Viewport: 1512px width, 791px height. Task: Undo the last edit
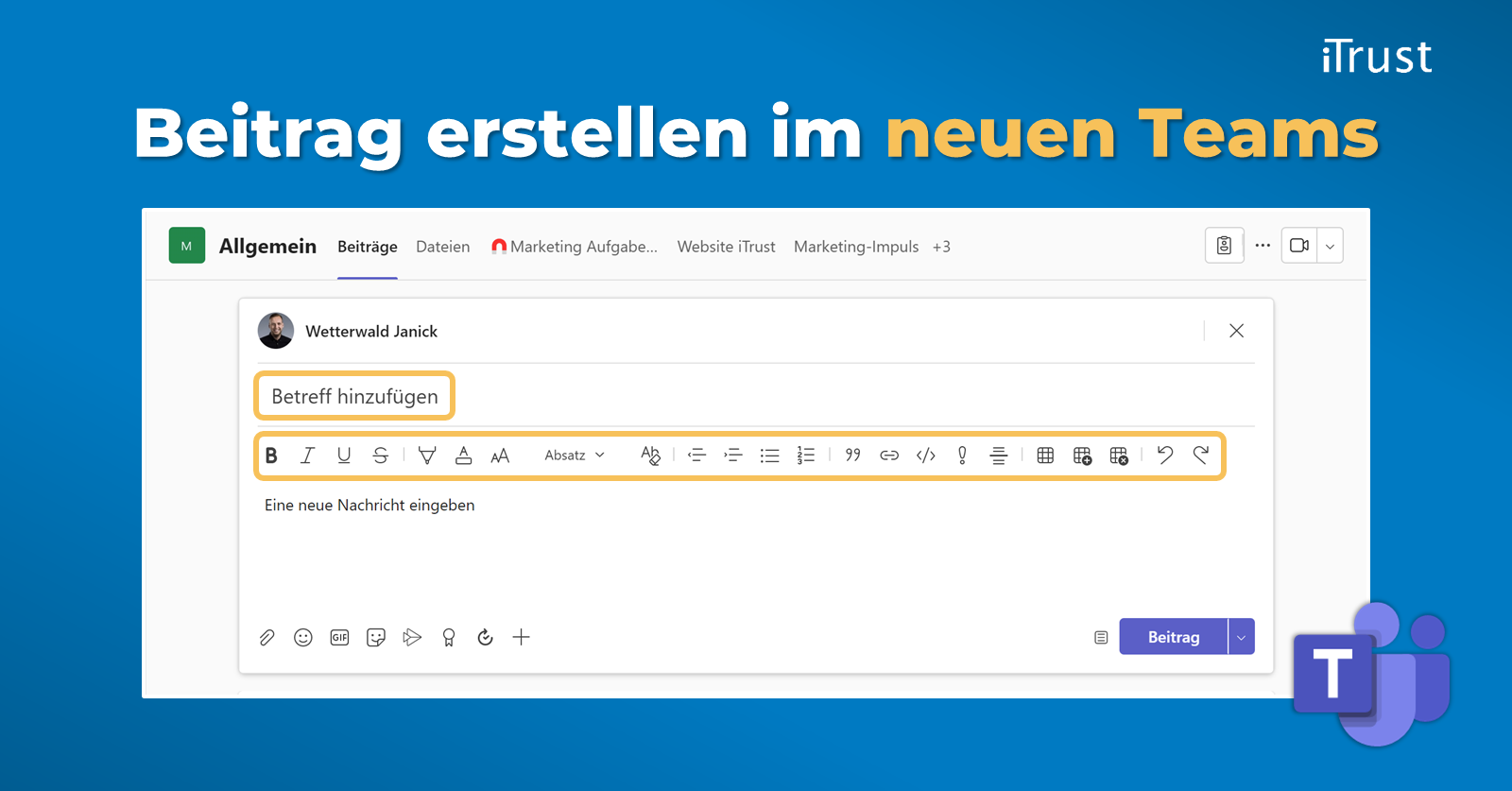[x=1165, y=456]
